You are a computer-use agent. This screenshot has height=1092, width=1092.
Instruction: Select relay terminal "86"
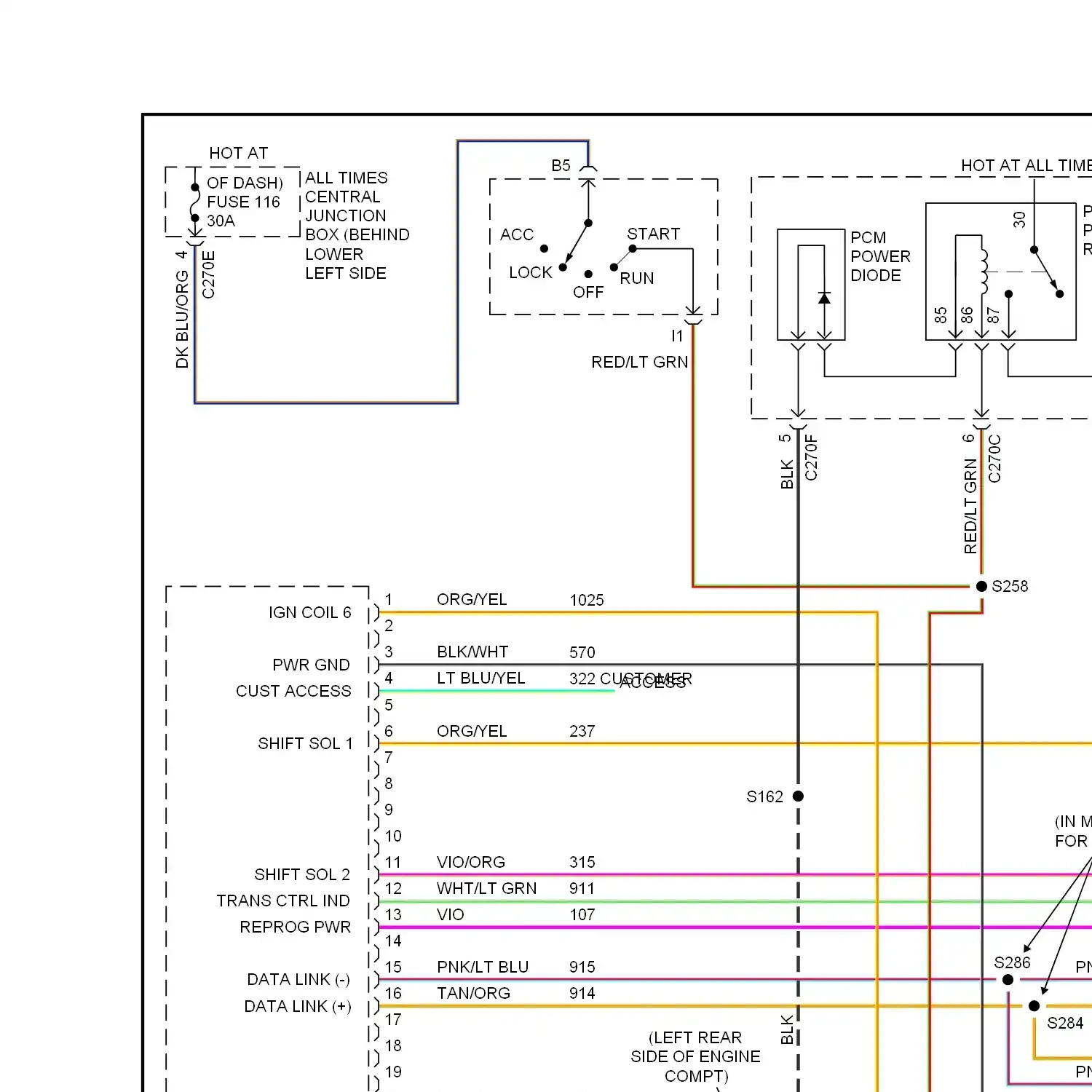[967, 314]
